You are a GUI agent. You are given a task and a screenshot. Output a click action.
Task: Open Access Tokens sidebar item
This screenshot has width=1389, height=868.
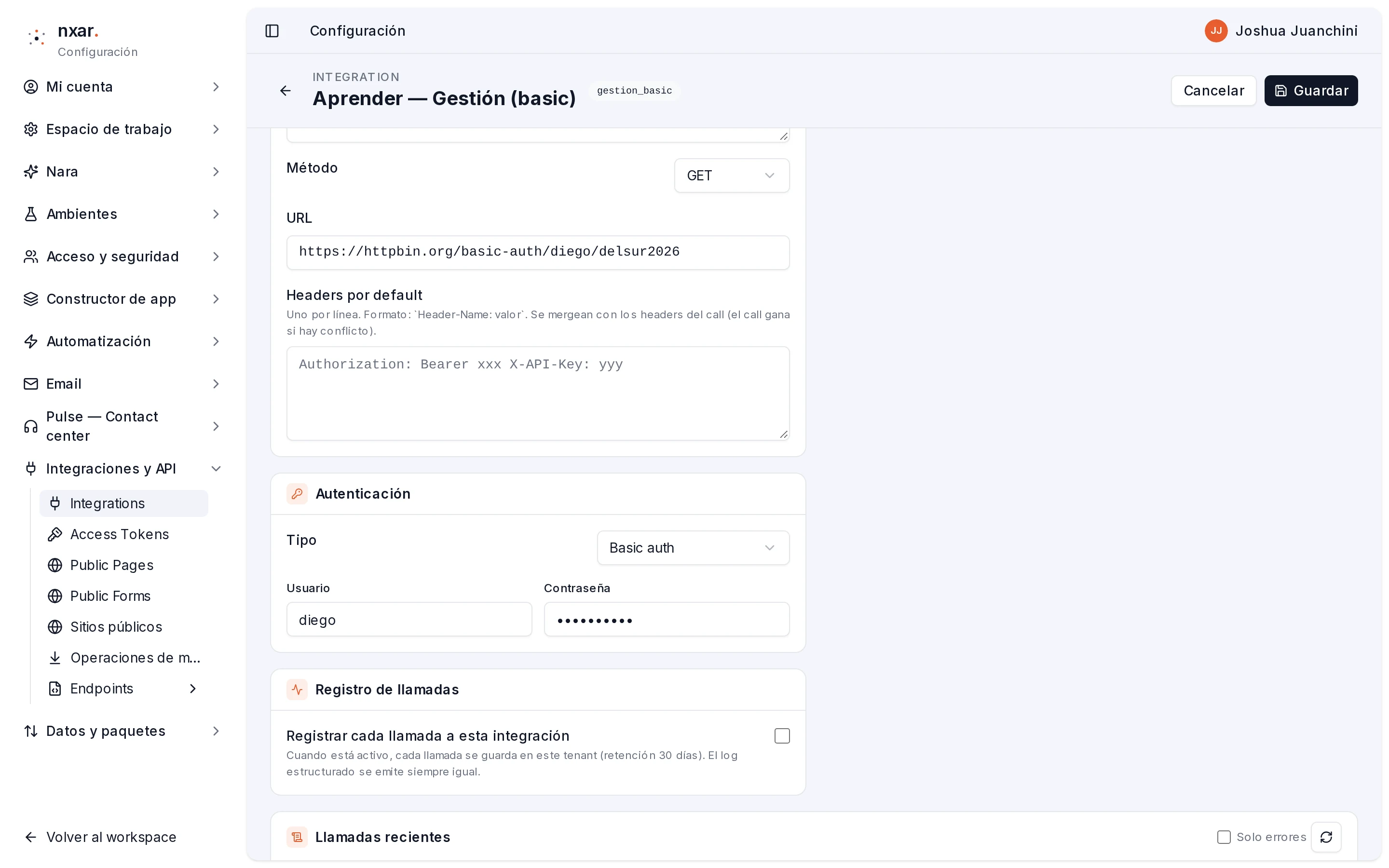coord(123,534)
